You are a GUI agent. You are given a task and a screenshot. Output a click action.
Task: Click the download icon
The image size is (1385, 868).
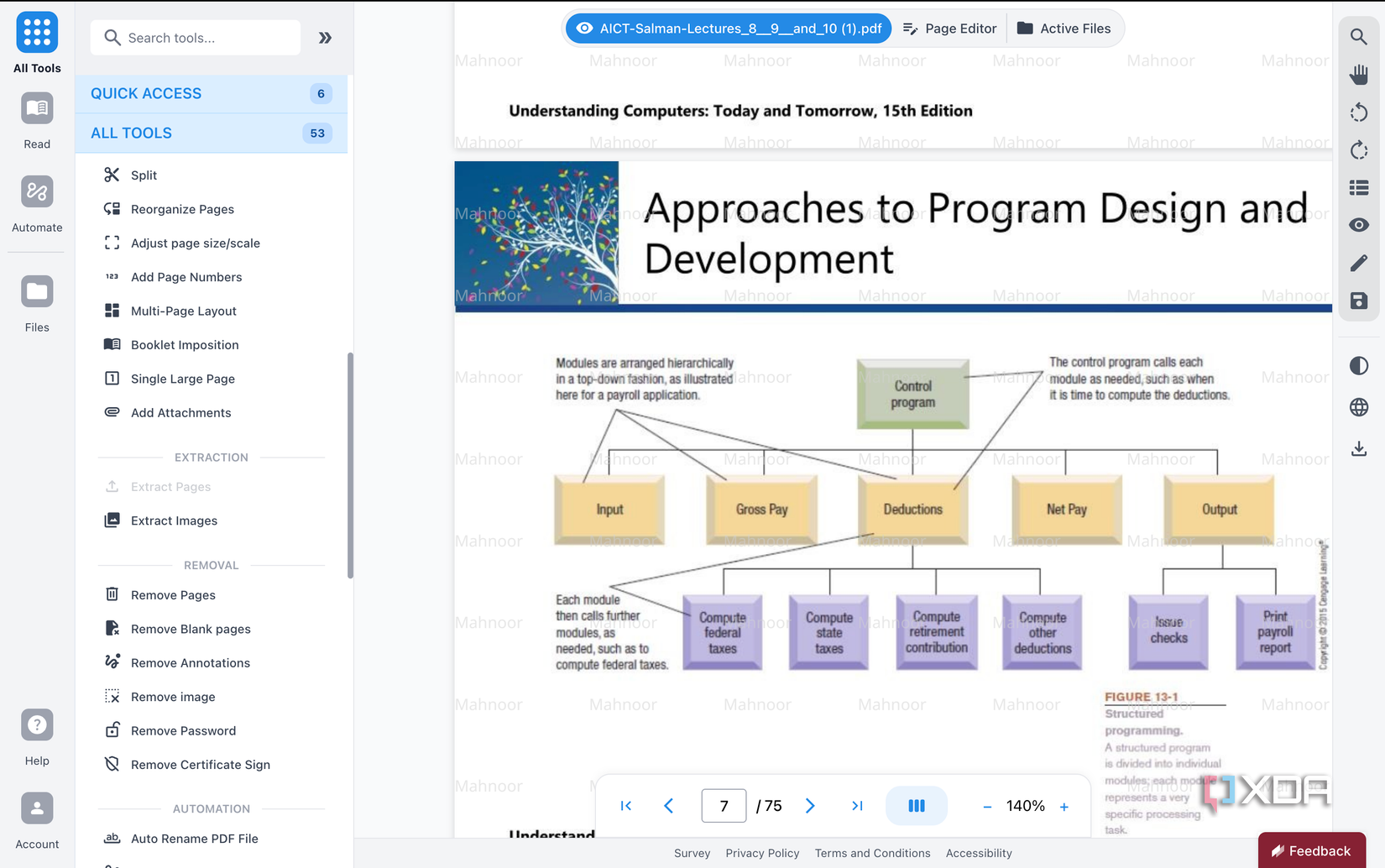pos(1358,449)
